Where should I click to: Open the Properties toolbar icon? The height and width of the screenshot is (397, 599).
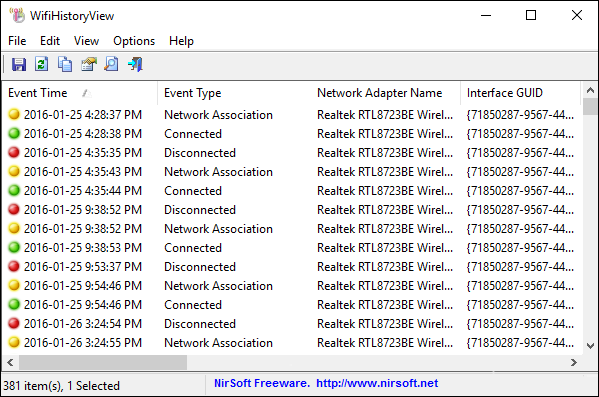coord(89,64)
